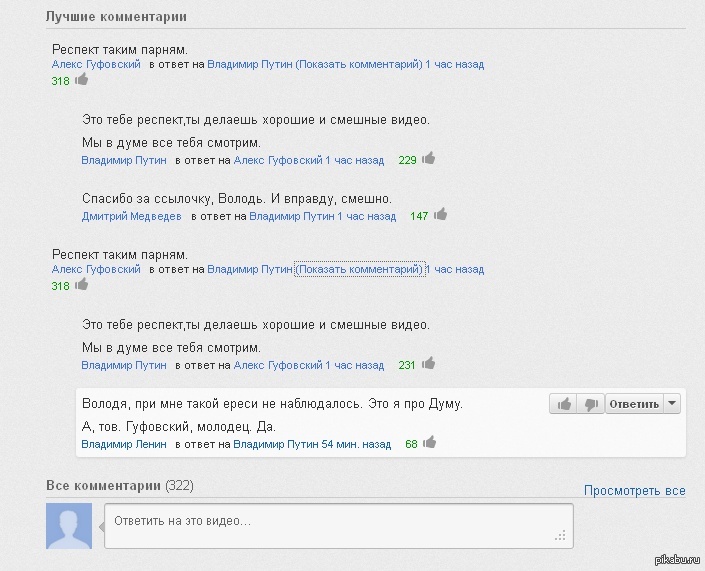Screen dimensions: 705x571
Task: Click the Ответить button on Ленин's comment
Action: (634, 404)
